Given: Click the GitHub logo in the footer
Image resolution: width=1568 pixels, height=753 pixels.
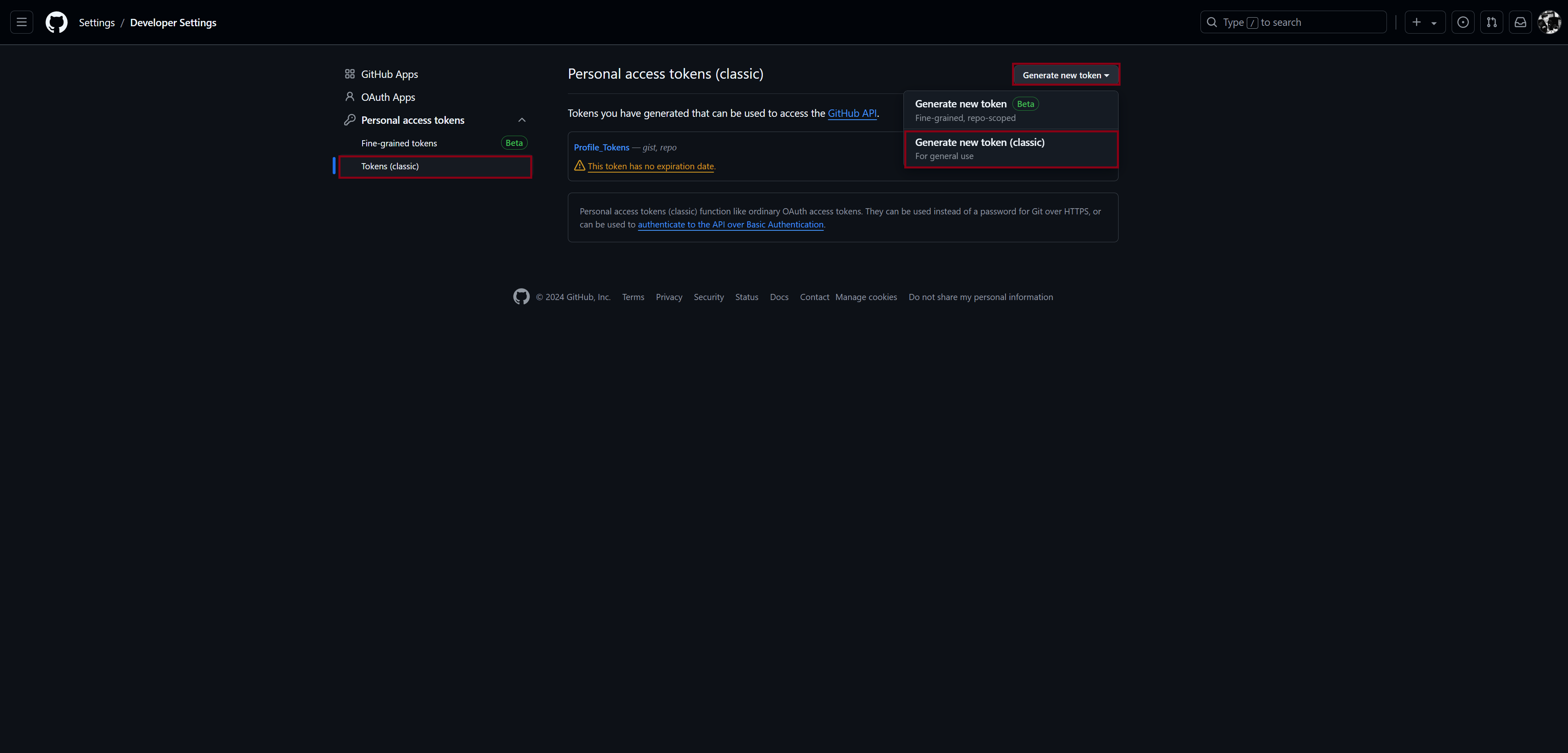Looking at the screenshot, I should pos(521,297).
